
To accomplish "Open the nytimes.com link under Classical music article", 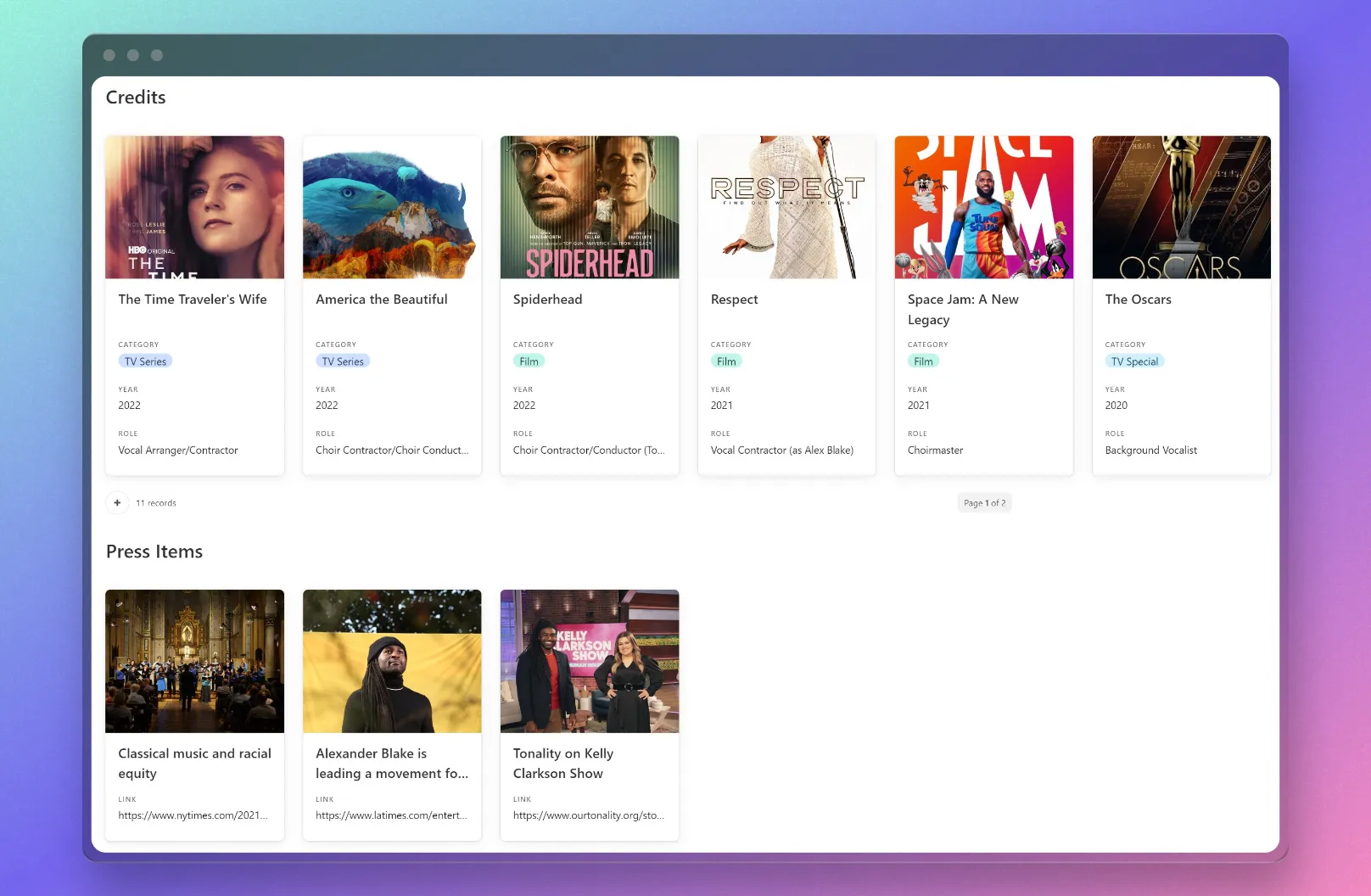I will pyautogui.click(x=193, y=815).
